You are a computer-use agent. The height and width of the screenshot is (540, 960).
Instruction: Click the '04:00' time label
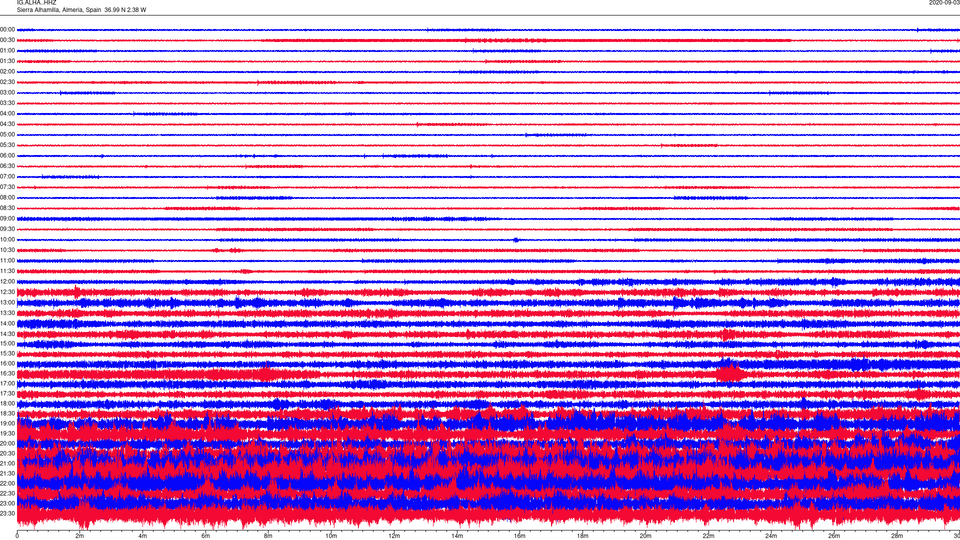pos(7,113)
